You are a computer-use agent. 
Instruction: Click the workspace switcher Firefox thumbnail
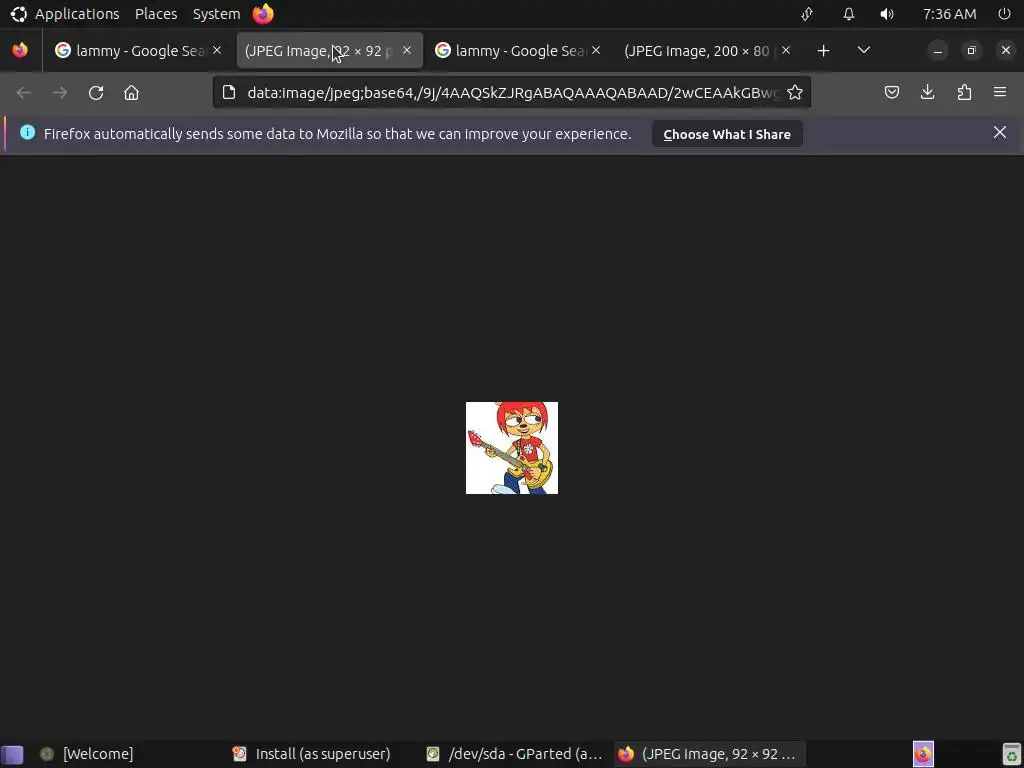(x=923, y=754)
